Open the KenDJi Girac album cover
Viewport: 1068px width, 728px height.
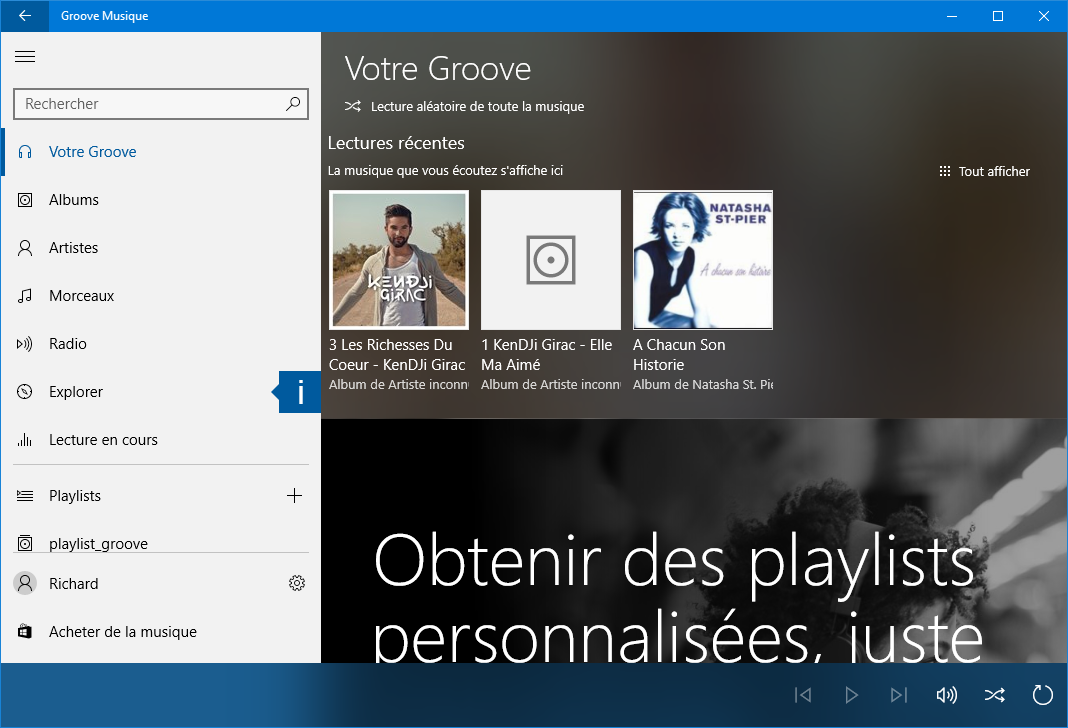(x=399, y=259)
